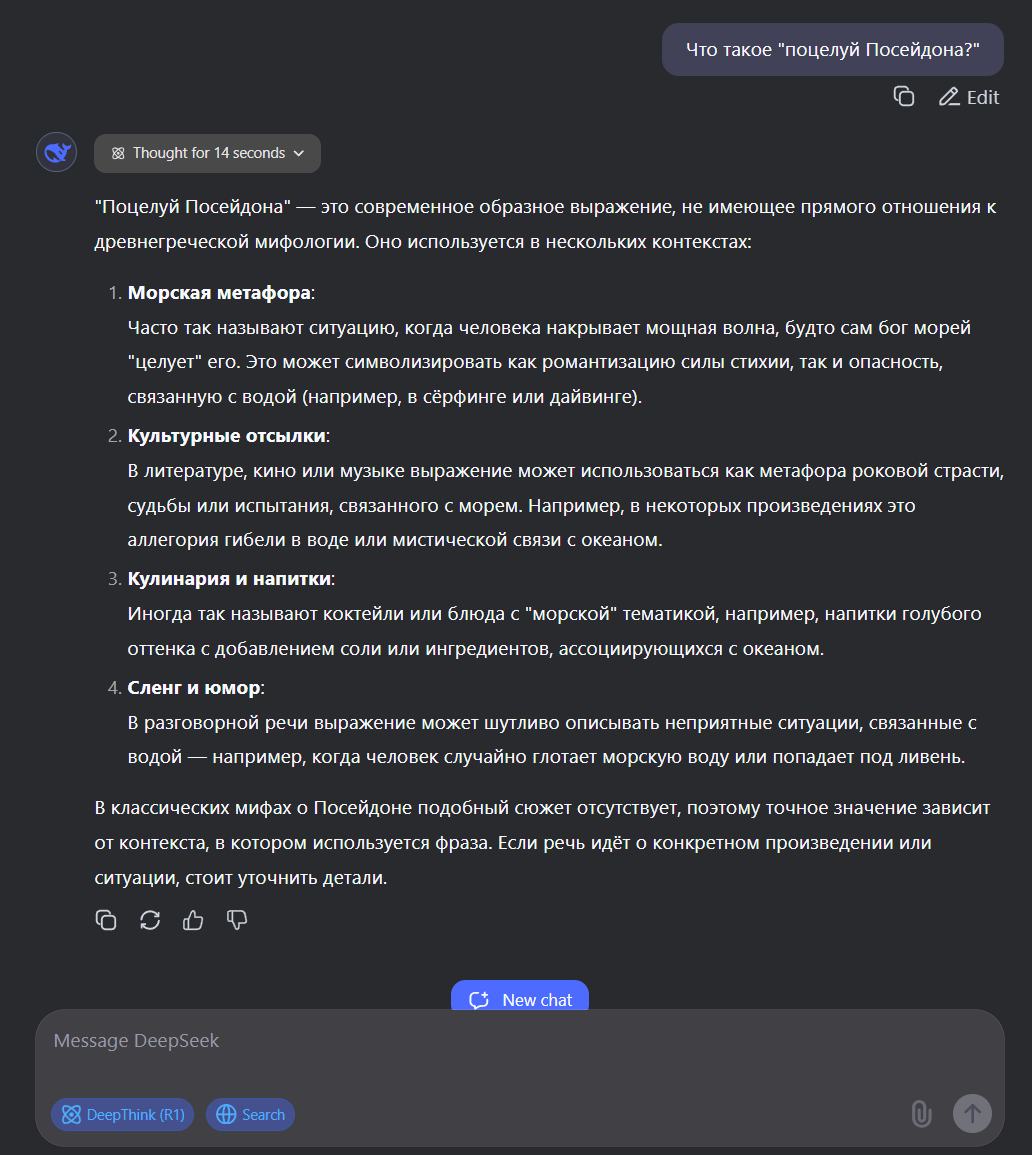Screen dimensions: 1032x1155
Task: Give the response a thumbs up
Action: (193, 920)
